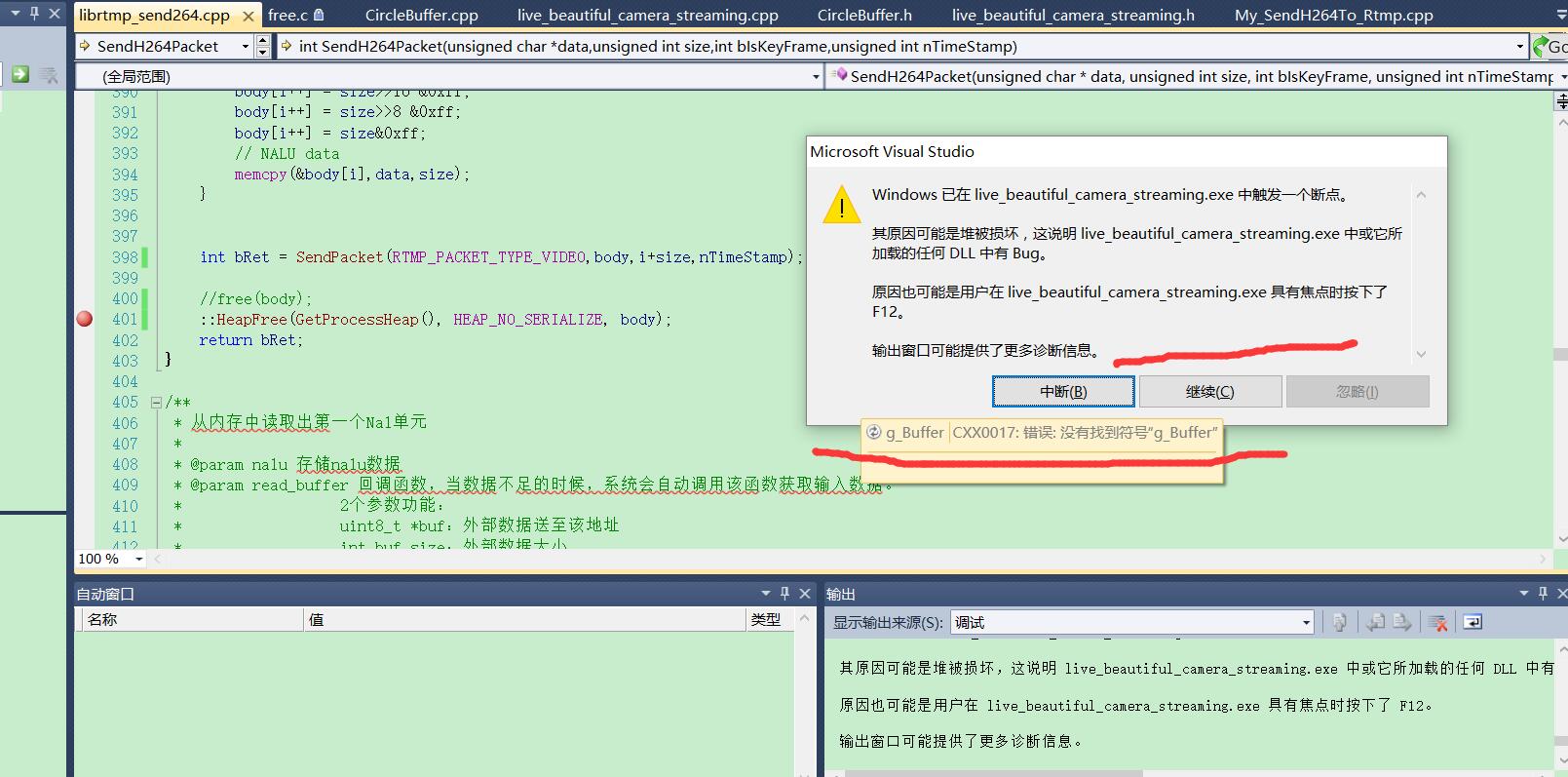Click the 'return bRet;' line

250,340
